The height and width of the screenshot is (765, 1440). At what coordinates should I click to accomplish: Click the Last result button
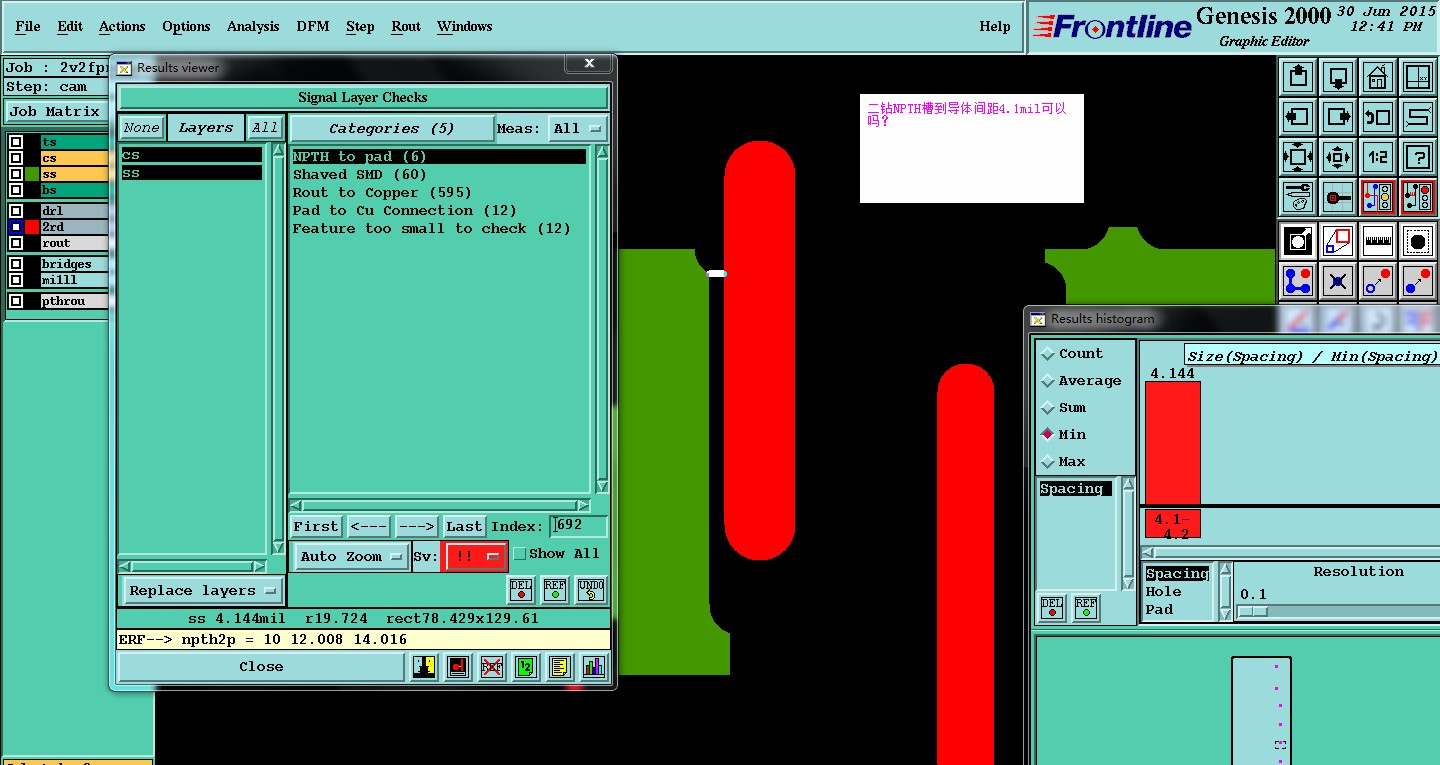[x=464, y=526]
